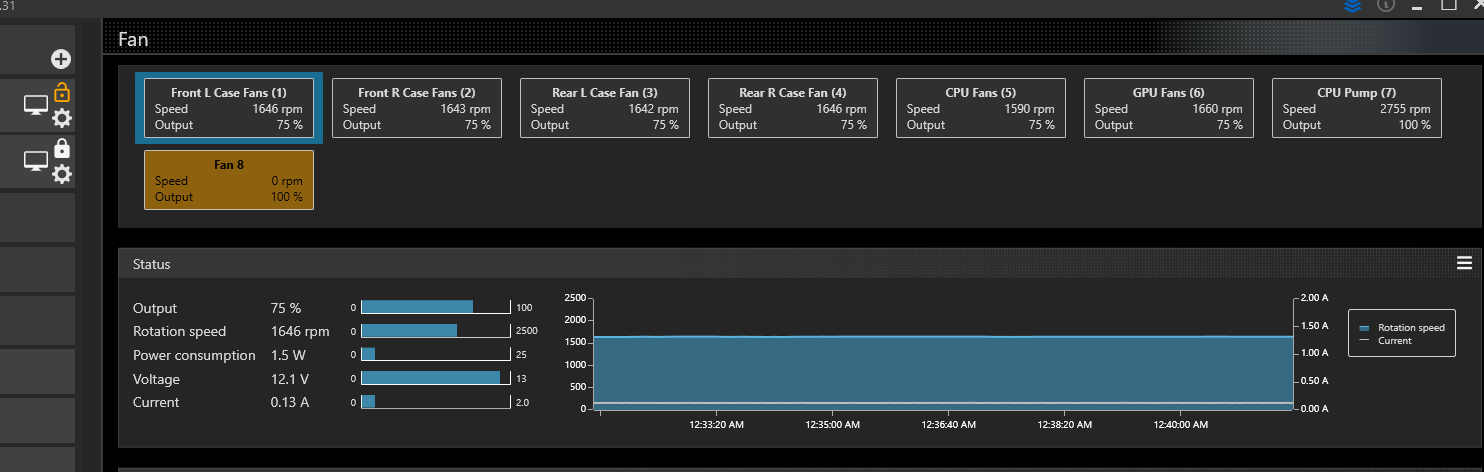Select the Rear L Case Fan (3) tile
Viewport: 1484px width, 472px height.
coord(604,108)
